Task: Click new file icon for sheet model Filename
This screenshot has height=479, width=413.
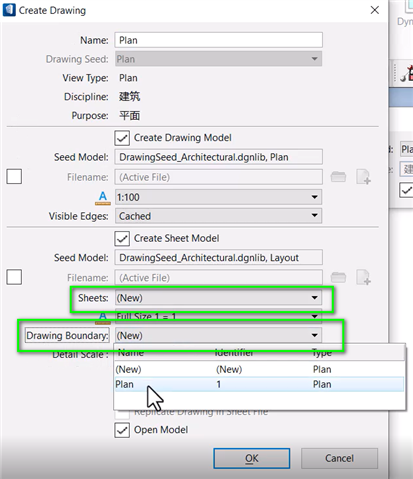Action: pos(363,277)
